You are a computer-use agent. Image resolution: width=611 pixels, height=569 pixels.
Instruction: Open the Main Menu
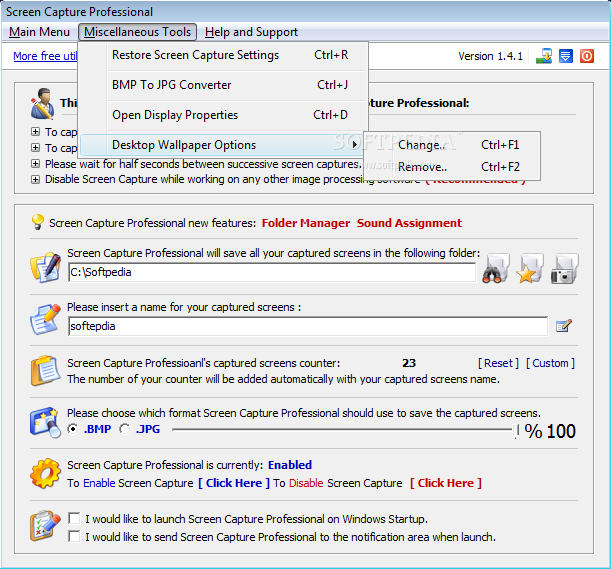39,32
